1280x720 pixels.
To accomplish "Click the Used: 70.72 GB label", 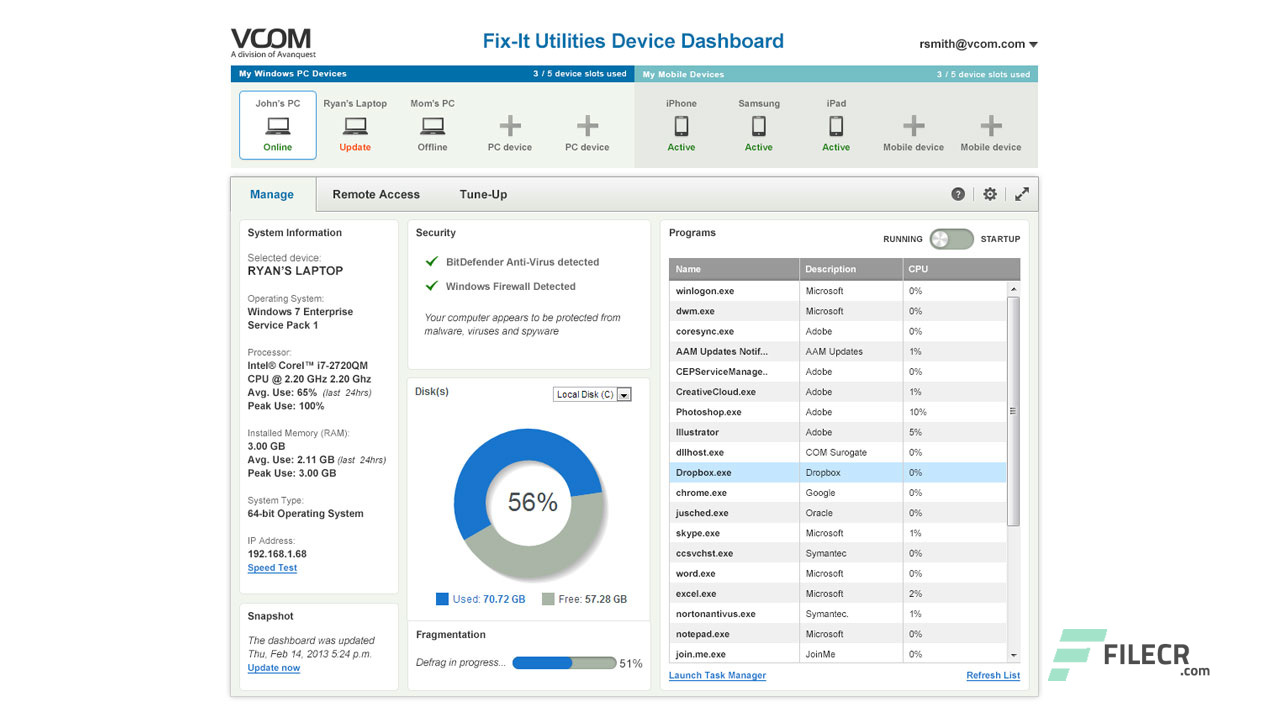I will pyautogui.click(x=489, y=599).
